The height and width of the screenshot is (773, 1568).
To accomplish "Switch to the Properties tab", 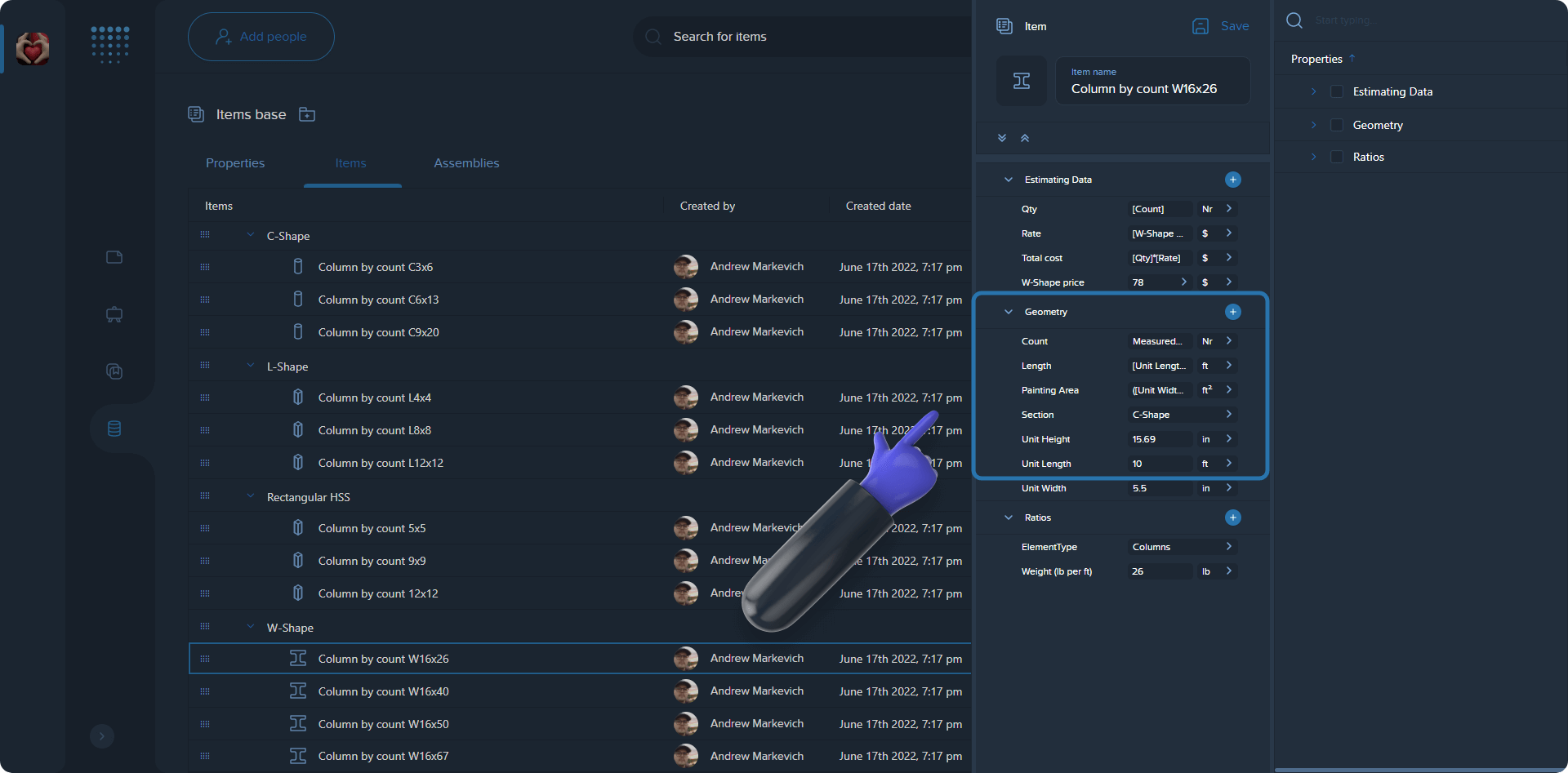I will click(234, 162).
